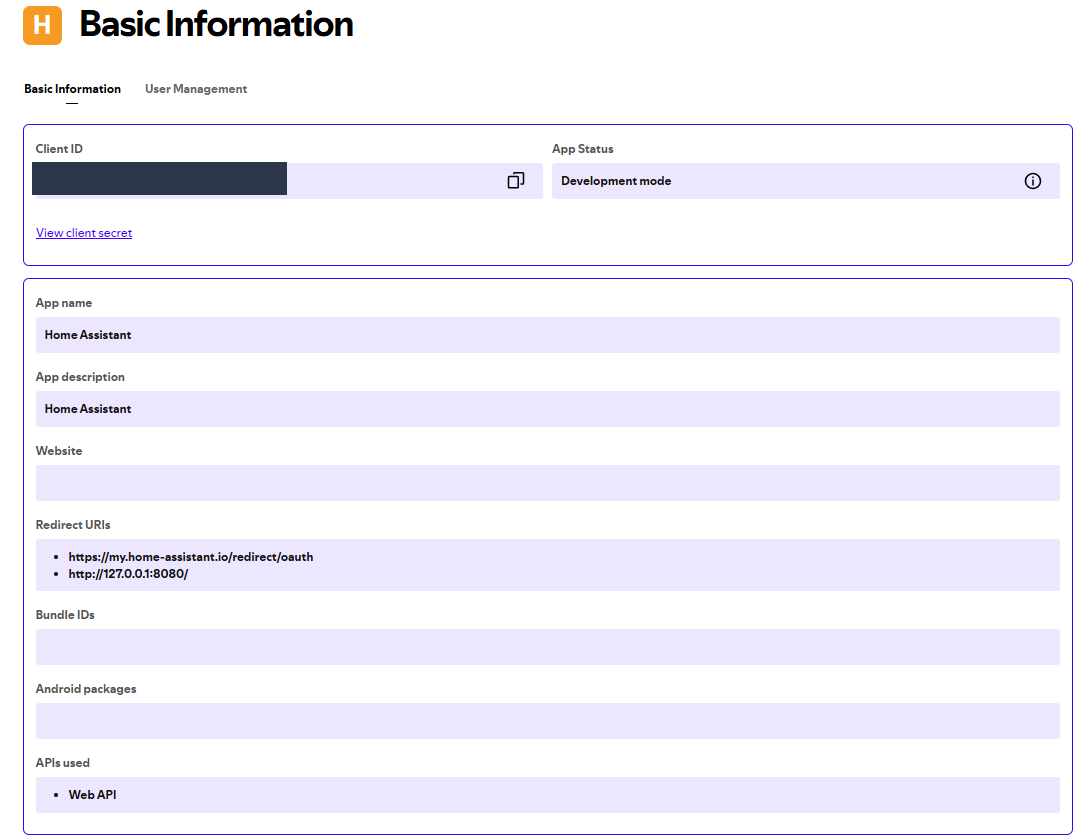Viewport: 1088px width, 837px height.
Task: Click the App name field
Action: click(x=547, y=335)
